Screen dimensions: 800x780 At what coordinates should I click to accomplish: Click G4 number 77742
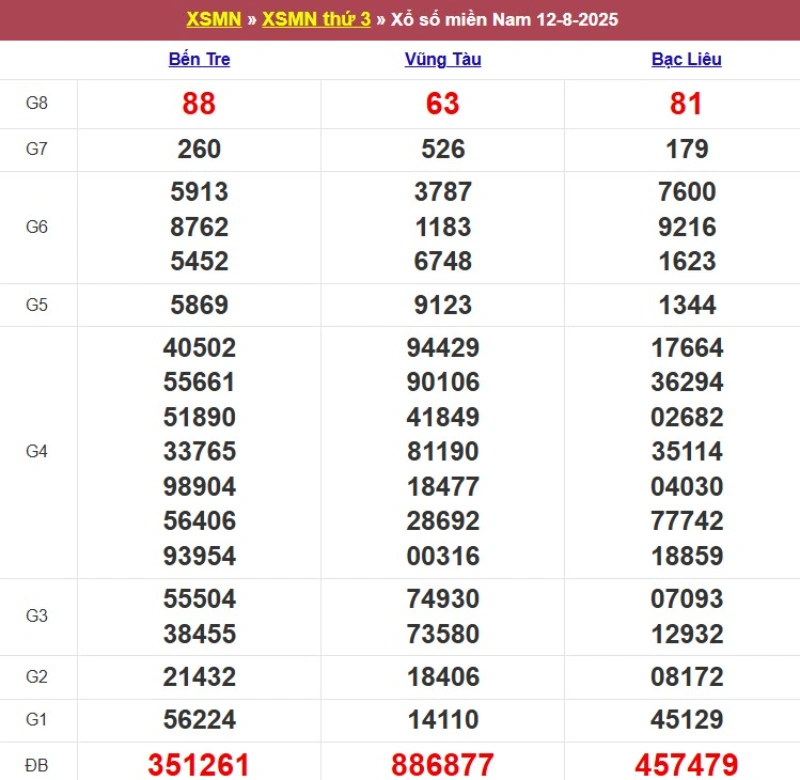(687, 521)
